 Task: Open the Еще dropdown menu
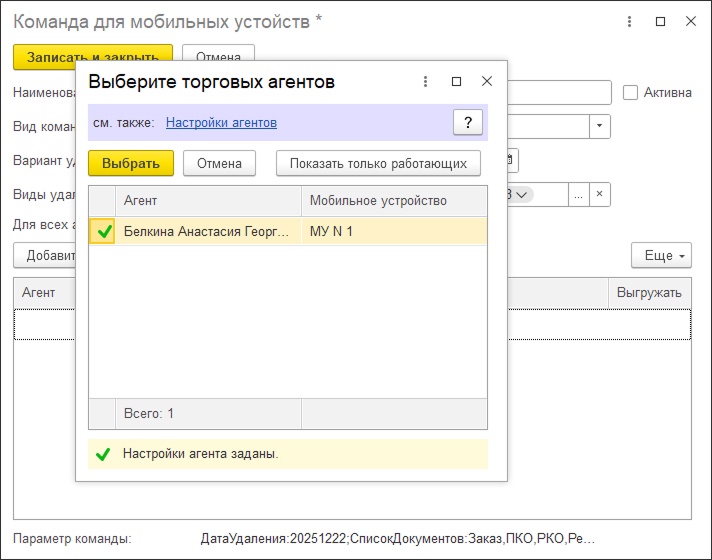pyautogui.click(x=661, y=256)
